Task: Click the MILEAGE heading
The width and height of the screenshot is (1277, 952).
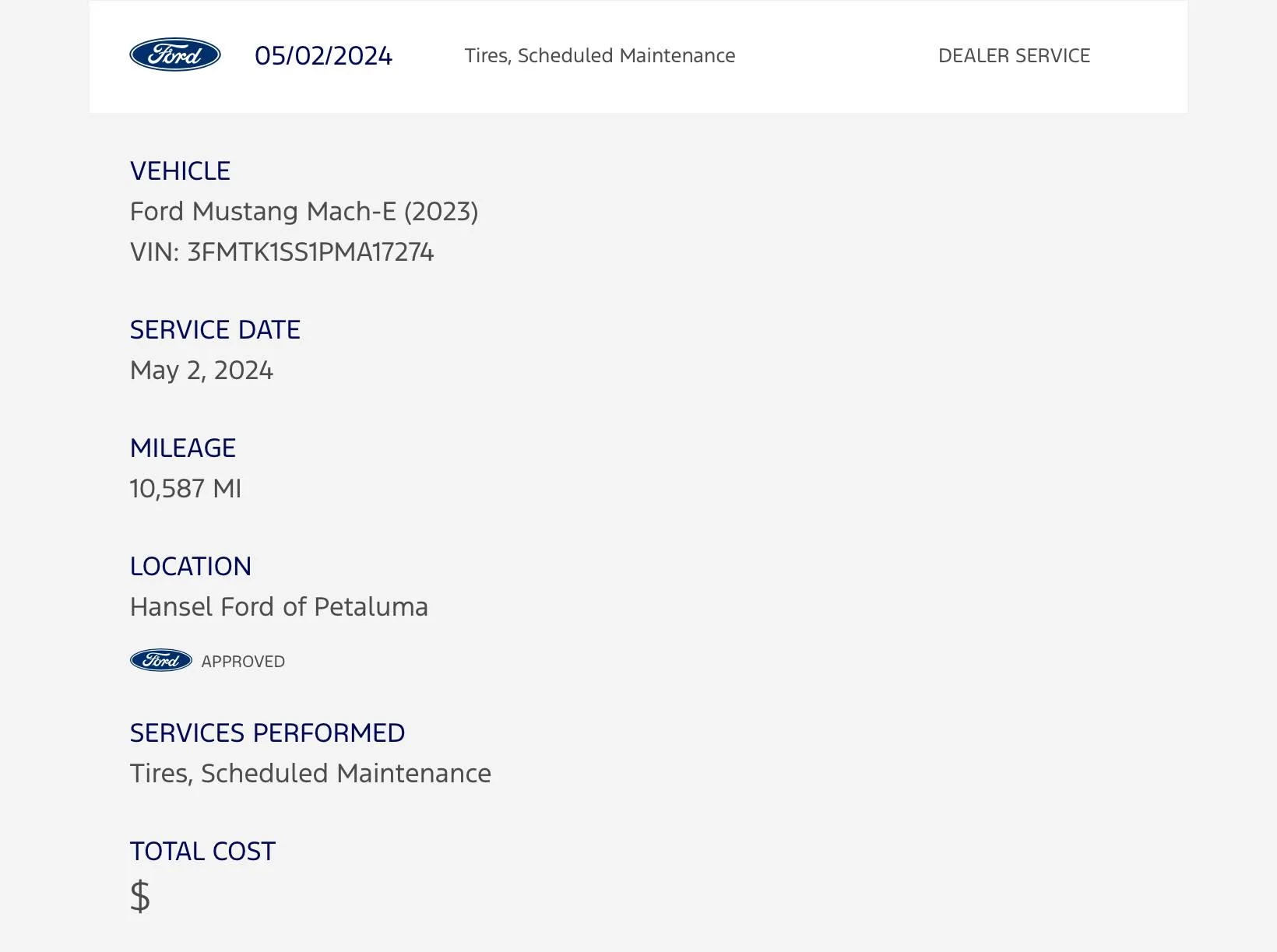Action: pyautogui.click(x=183, y=448)
